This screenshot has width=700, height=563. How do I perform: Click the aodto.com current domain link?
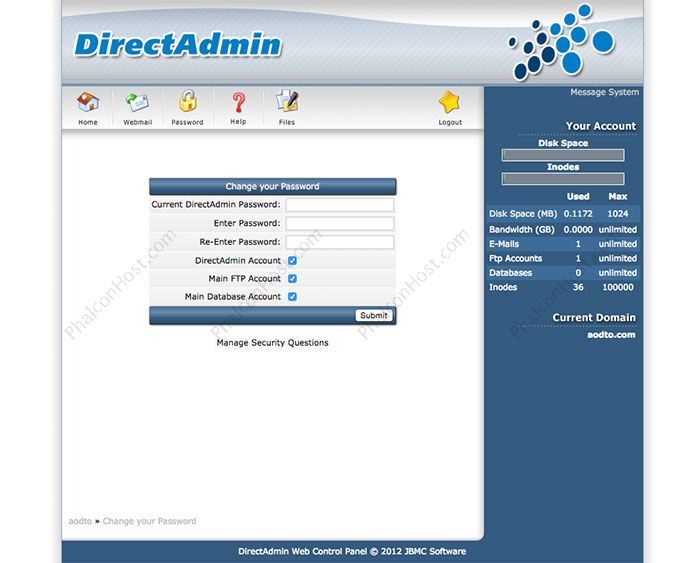(611, 335)
